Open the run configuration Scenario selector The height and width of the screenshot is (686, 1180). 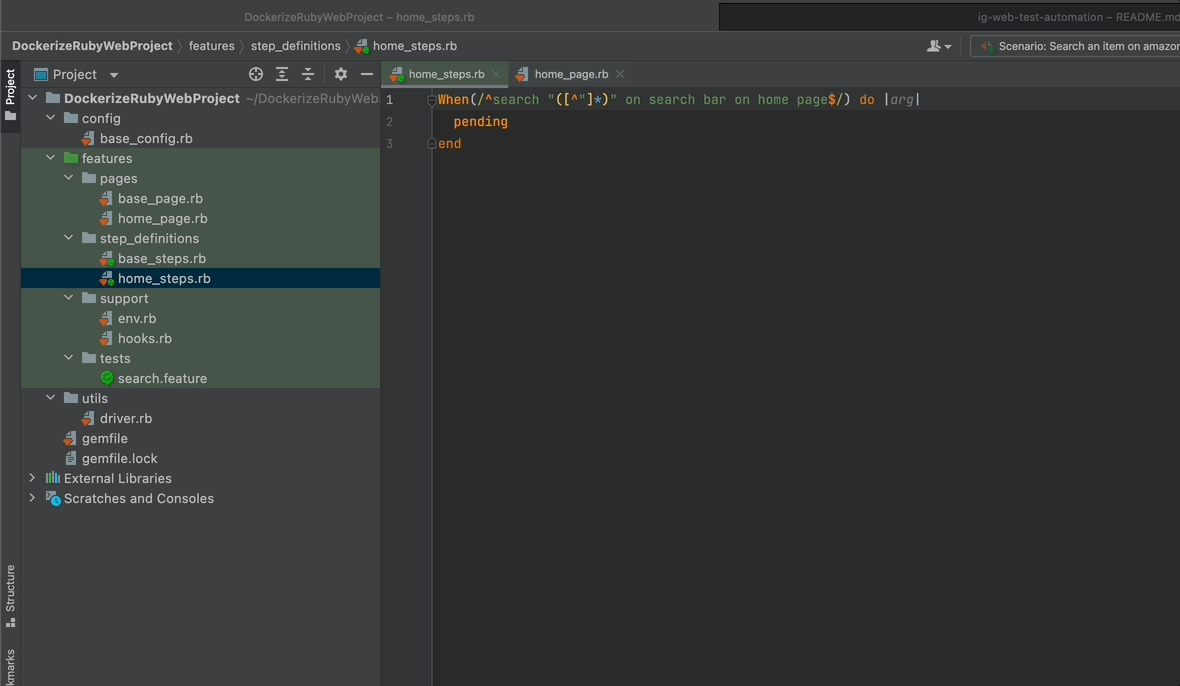click(1076, 46)
